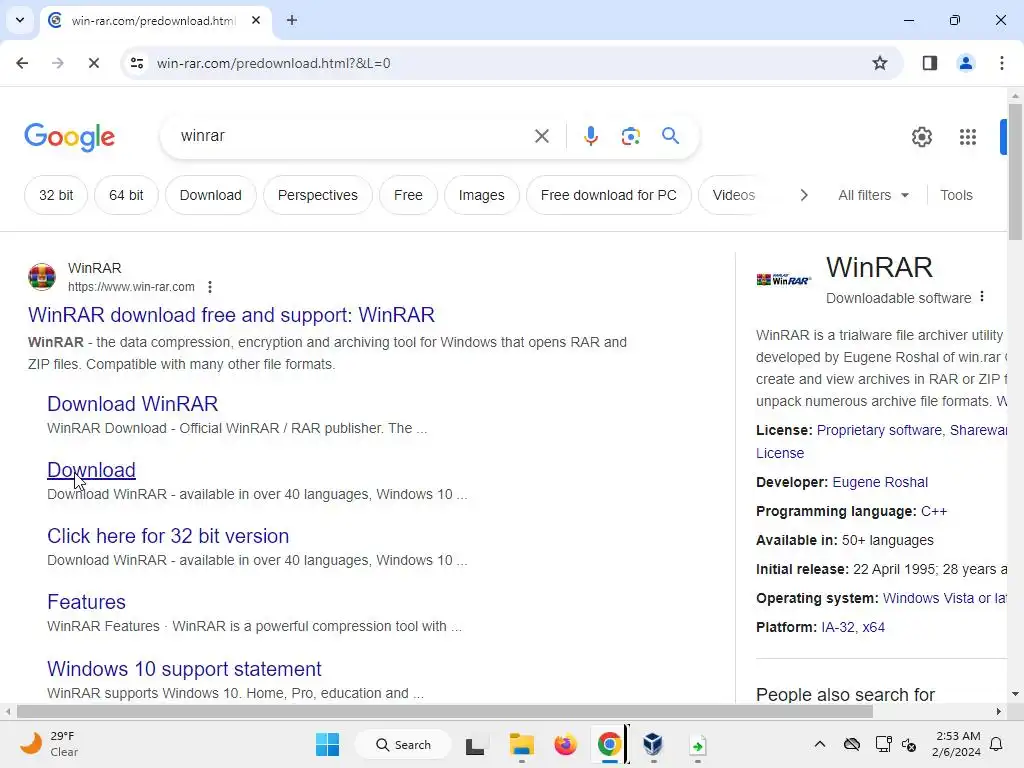1024x768 pixels.
Task: Show hidden system tray icons
Action: pos(820,744)
